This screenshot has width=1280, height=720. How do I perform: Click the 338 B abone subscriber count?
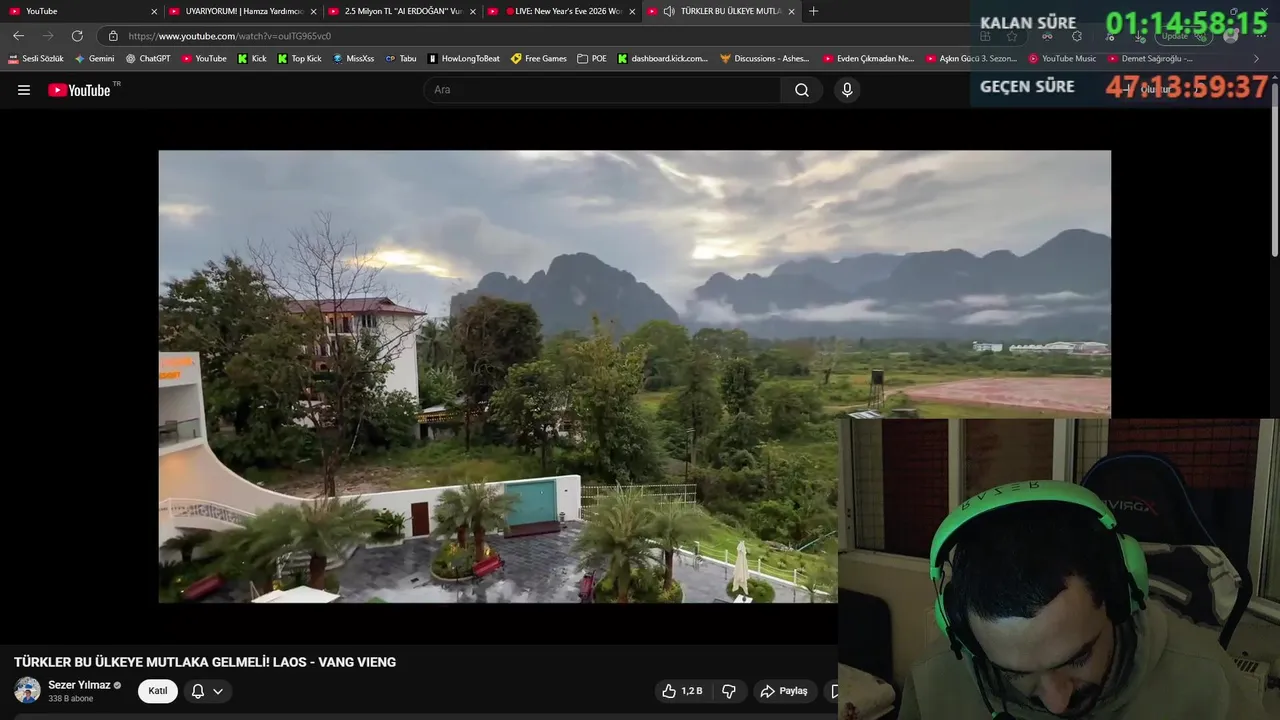[71, 699]
